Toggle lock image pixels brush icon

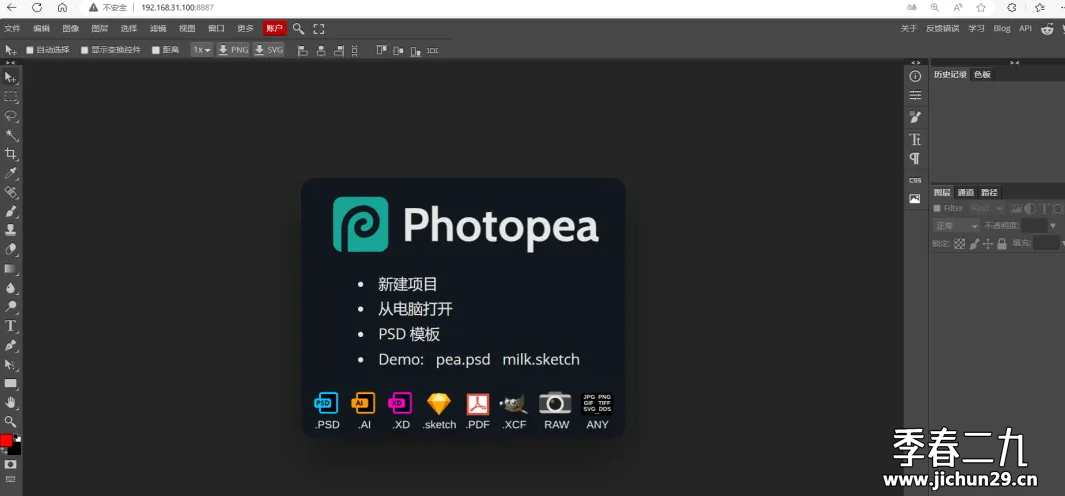tap(974, 244)
